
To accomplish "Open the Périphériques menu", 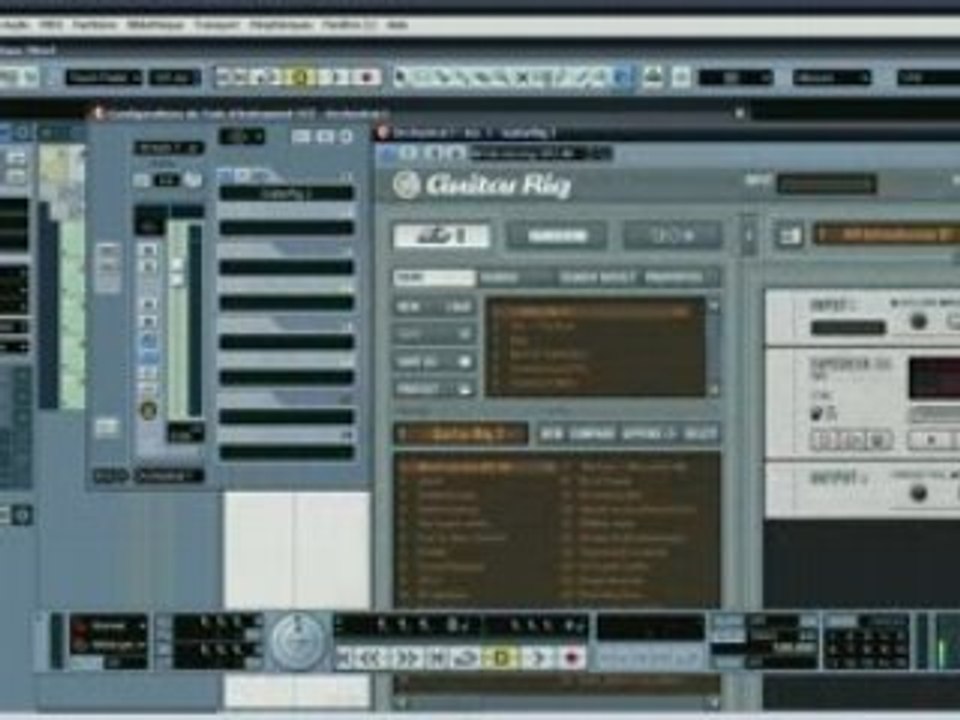I will click(x=281, y=24).
